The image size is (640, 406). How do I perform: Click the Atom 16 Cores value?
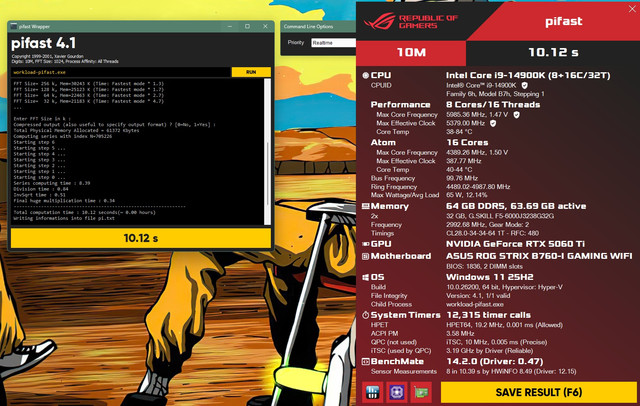point(467,142)
